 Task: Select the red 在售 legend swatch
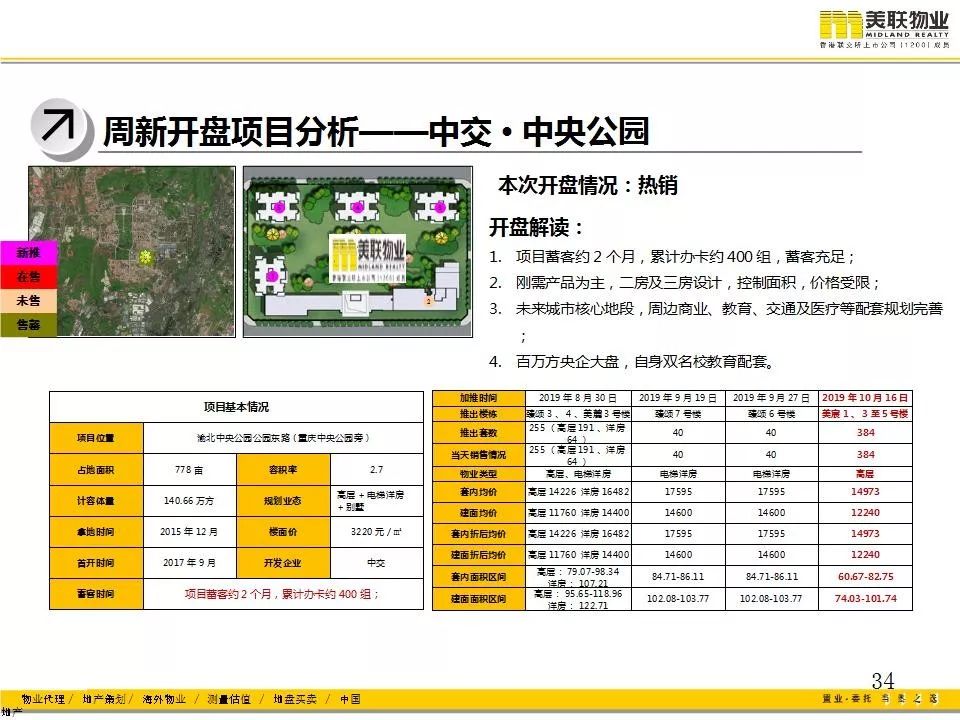[28, 277]
